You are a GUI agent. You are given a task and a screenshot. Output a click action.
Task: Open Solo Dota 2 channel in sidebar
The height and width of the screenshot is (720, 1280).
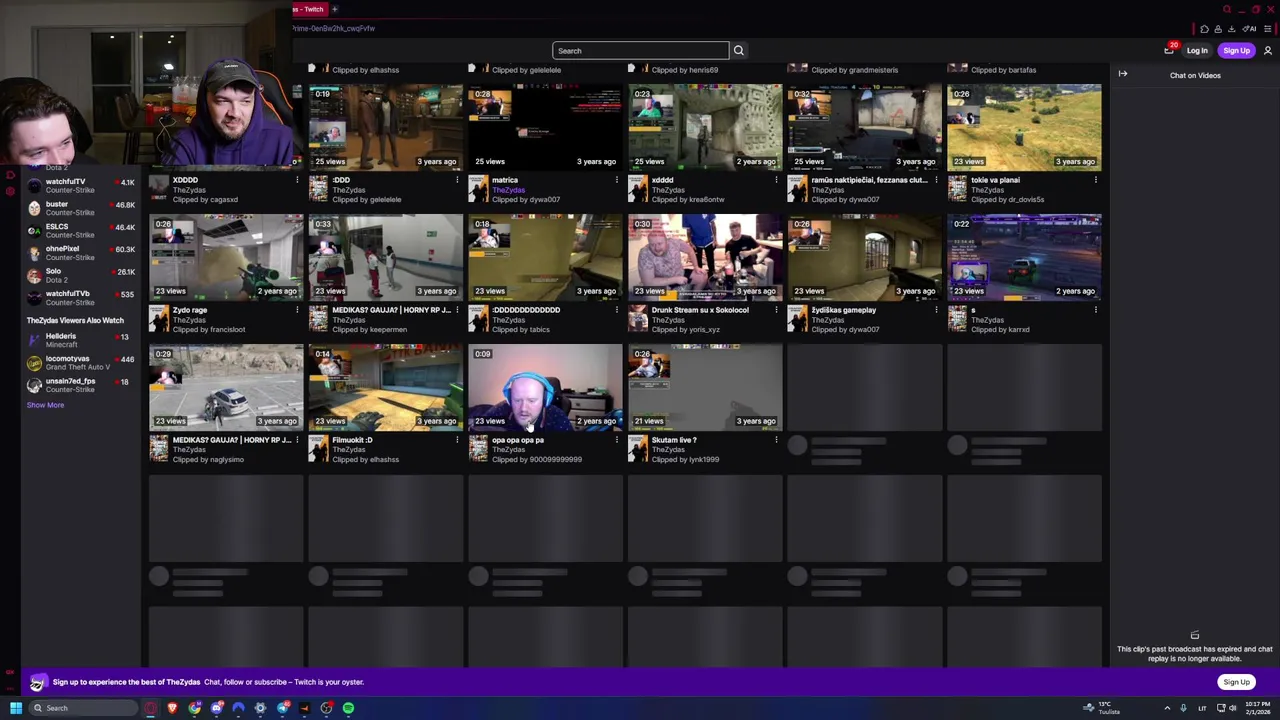80,275
